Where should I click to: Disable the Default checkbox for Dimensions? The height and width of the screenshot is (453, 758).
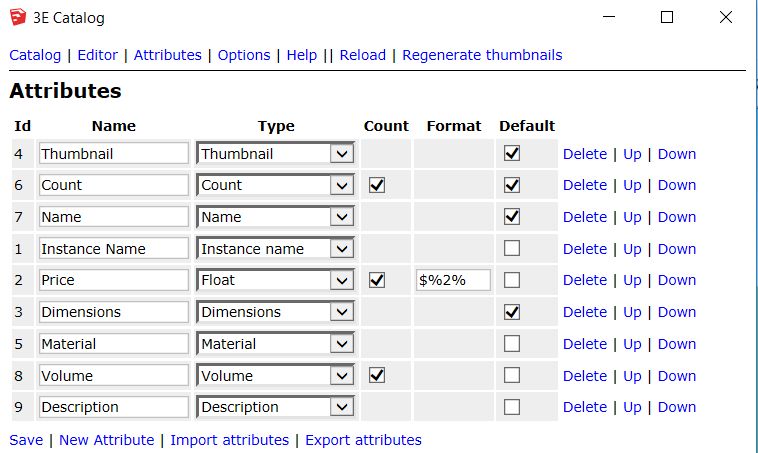click(512, 312)
